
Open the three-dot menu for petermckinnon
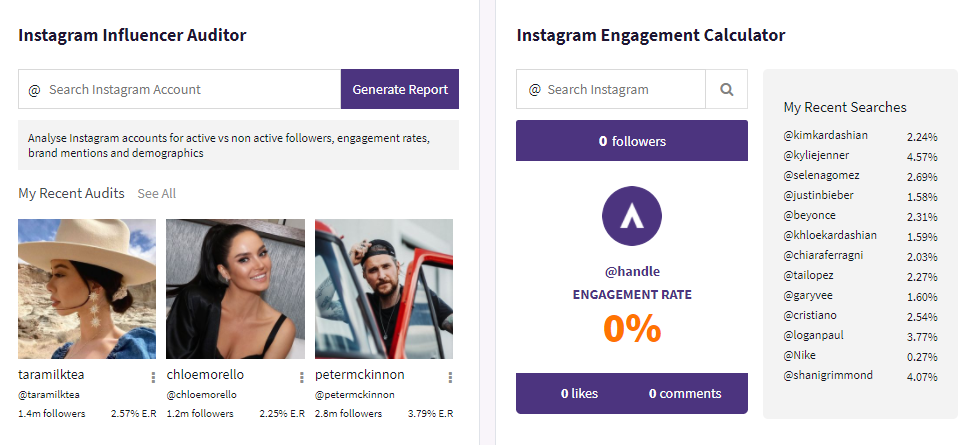coord(450,377)
